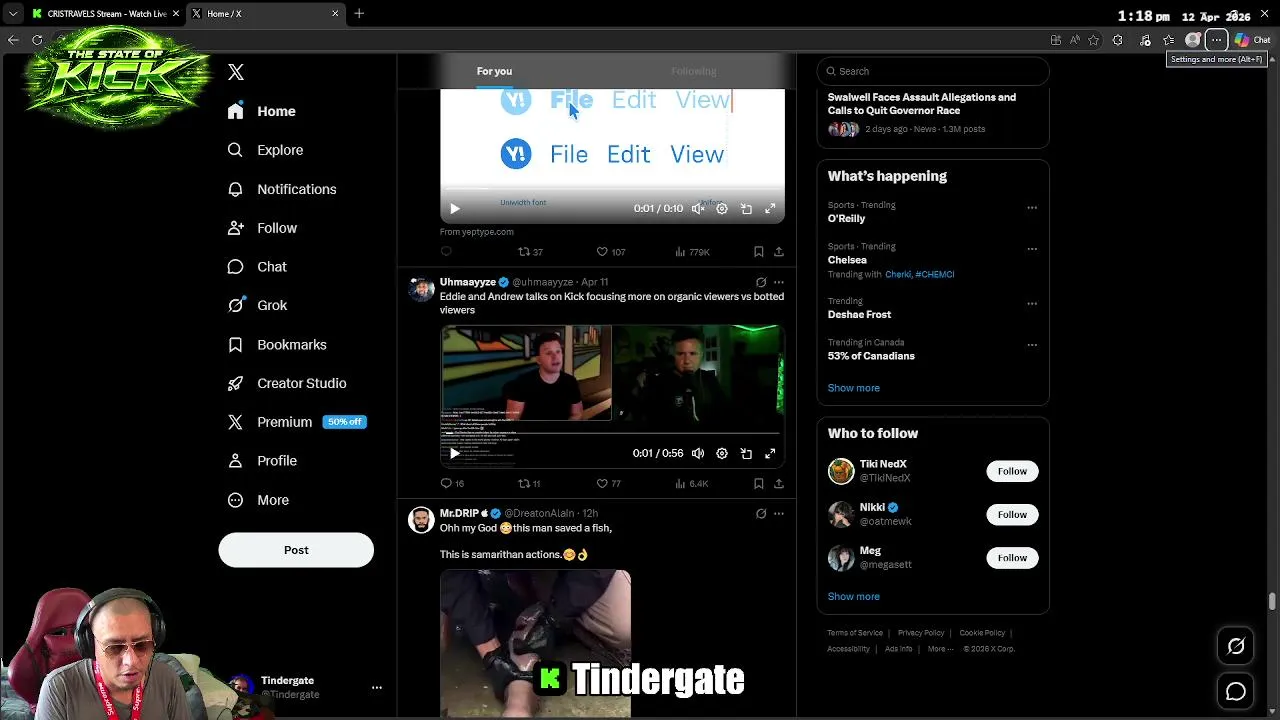Click the Creator Studio rocket icon
The height and width of the screenshot is (720, 1280).
(235, 383)
